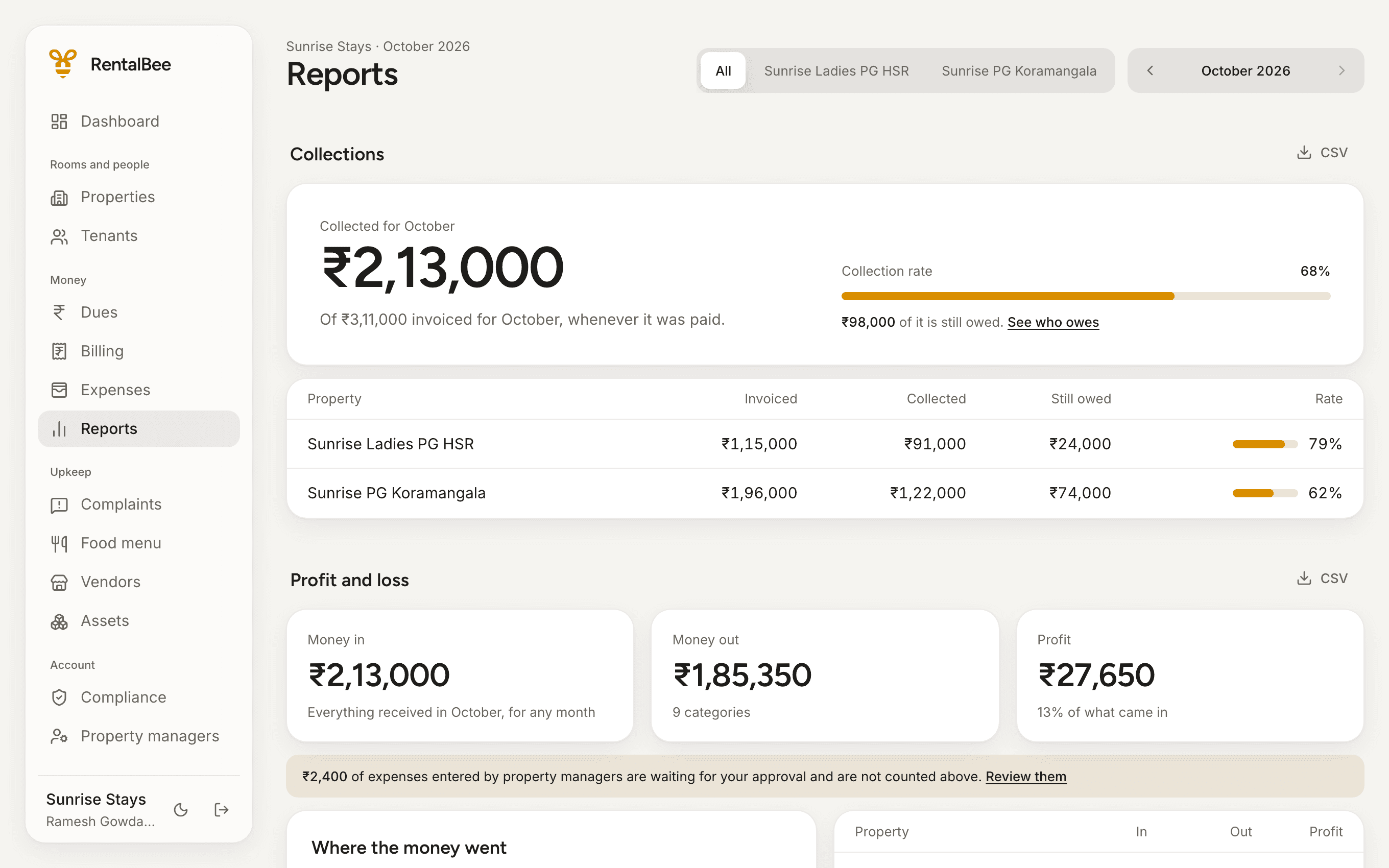
Task: Click the Still owed column header
Action: [x=1081, y=399]
